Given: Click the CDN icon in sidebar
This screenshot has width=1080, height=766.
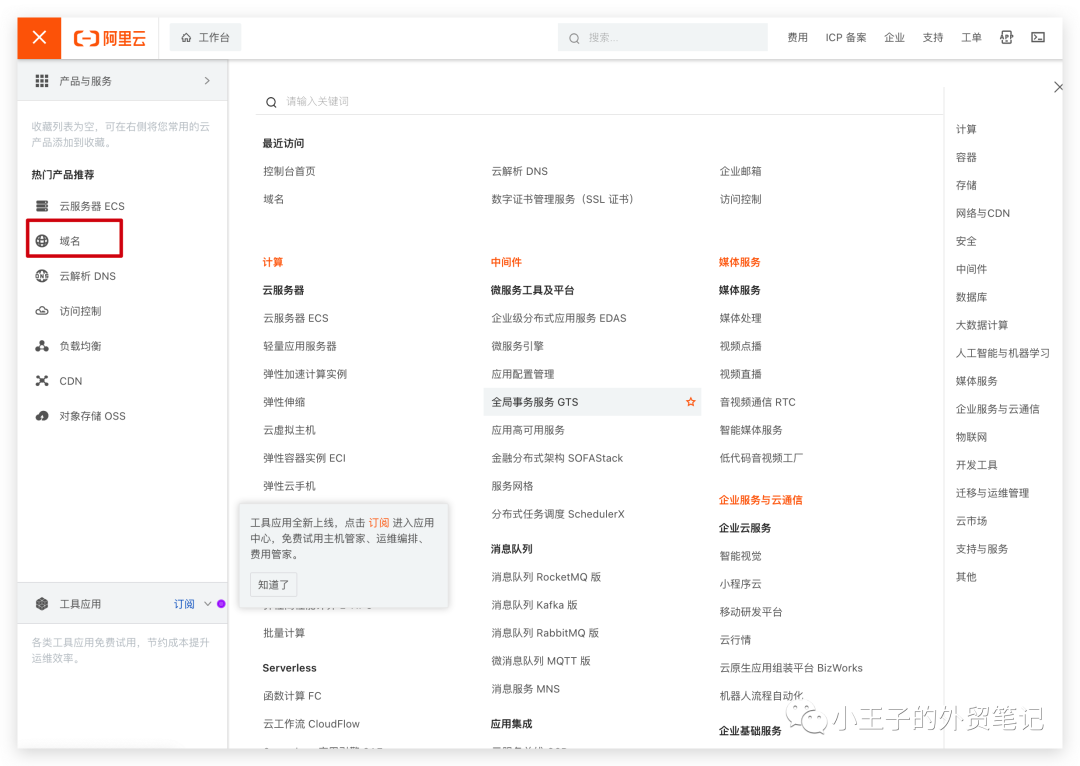Looking at the screenshot, I should coord(42,381).
